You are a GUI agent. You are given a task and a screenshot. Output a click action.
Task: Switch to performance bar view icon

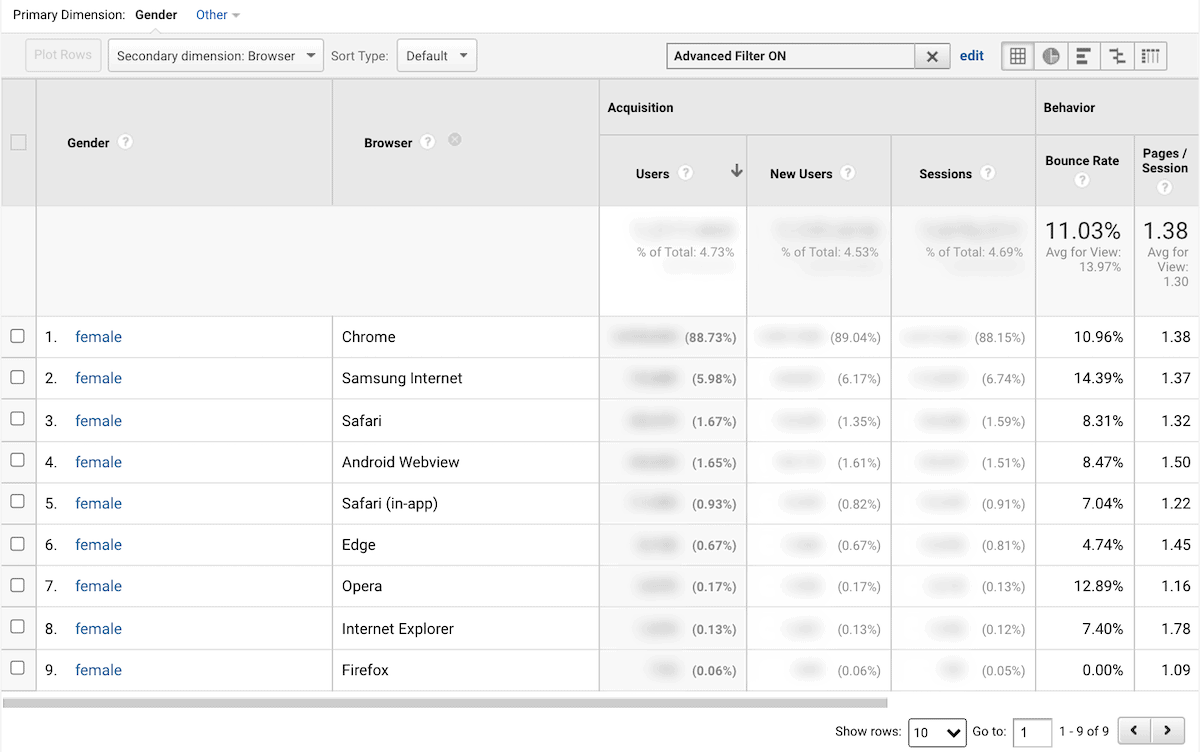(1084, 56)
